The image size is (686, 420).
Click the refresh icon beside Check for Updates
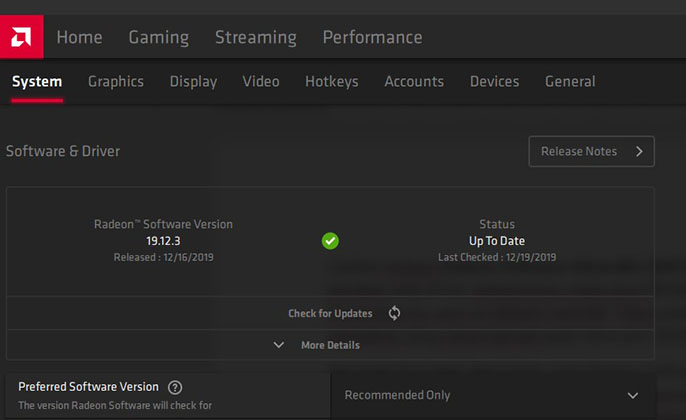coord(394,313)
